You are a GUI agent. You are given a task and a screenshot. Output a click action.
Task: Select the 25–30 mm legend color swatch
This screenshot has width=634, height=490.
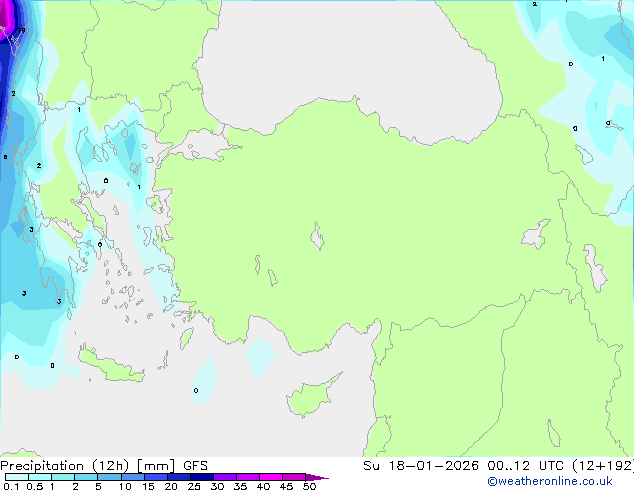click(201, 477)
